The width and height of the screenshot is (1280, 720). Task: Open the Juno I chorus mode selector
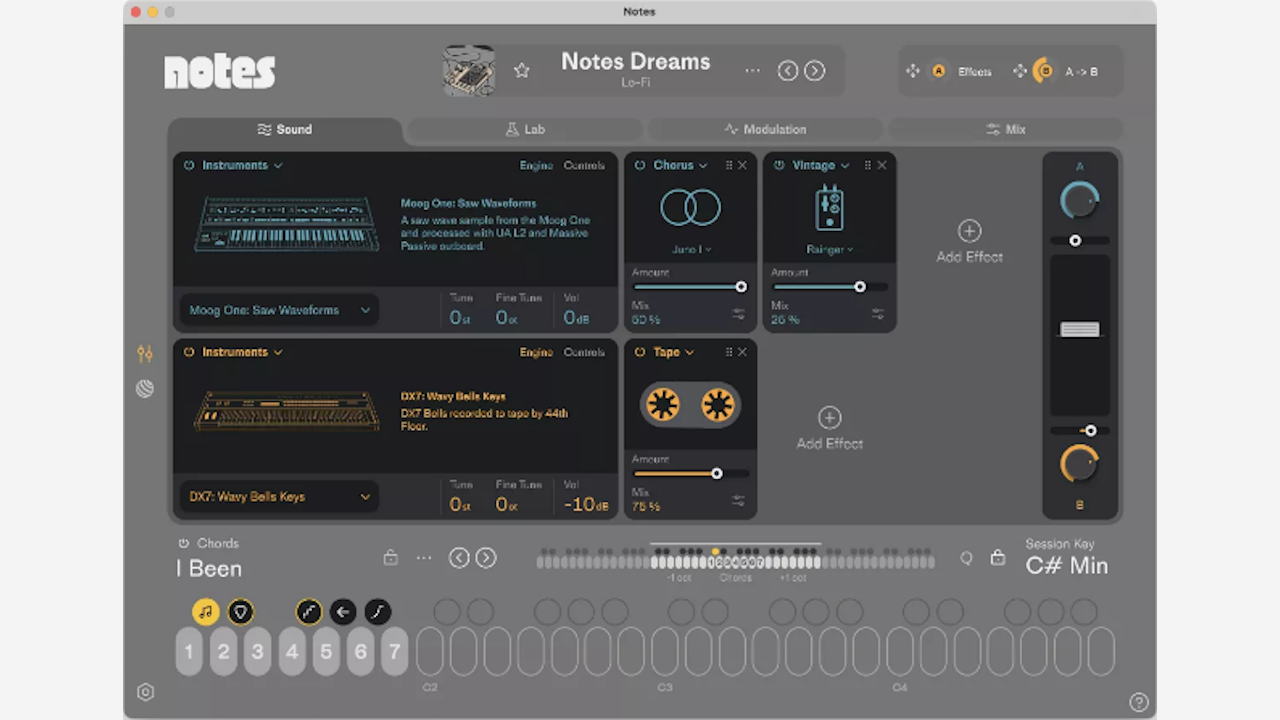[690, 249]
